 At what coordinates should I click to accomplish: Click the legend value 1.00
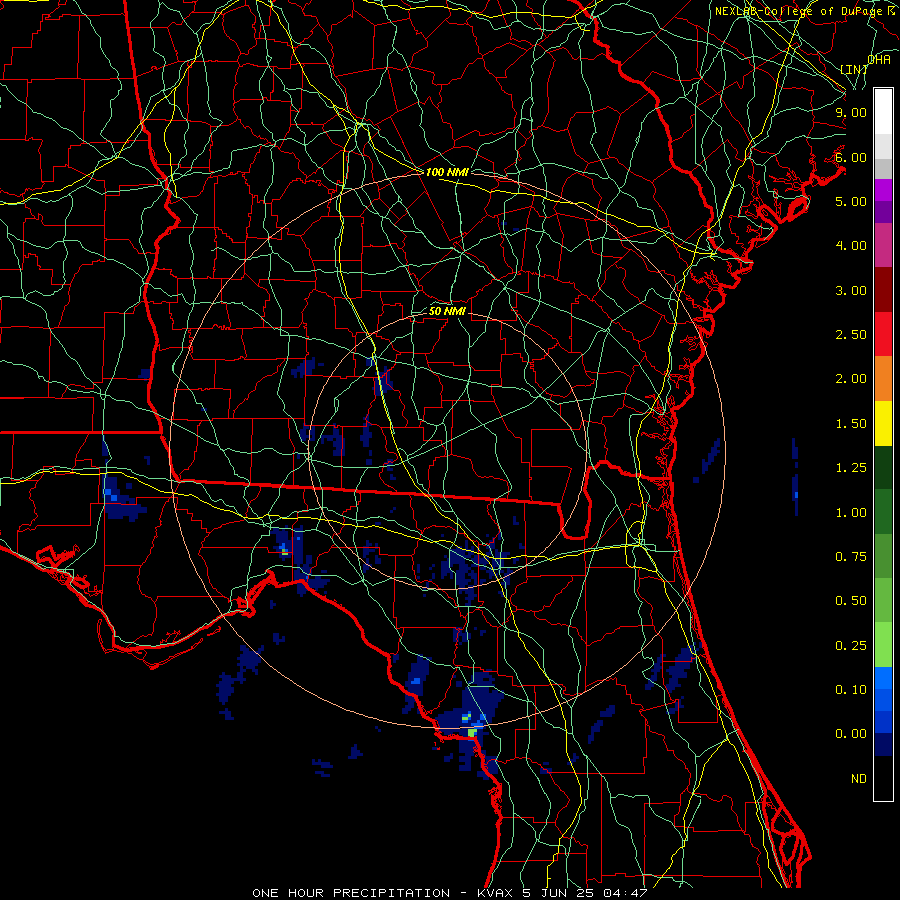point(851,513)
